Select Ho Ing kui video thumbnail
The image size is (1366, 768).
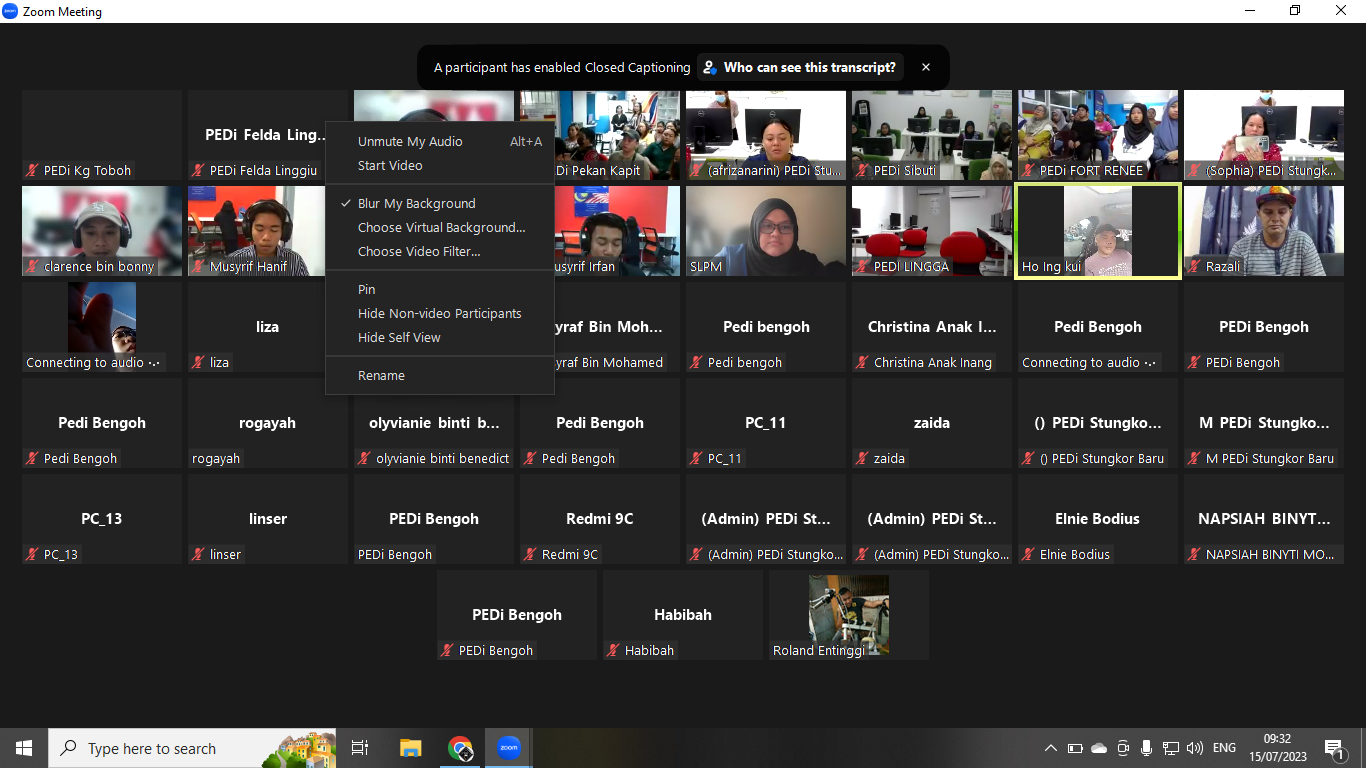pos(1097,230)
